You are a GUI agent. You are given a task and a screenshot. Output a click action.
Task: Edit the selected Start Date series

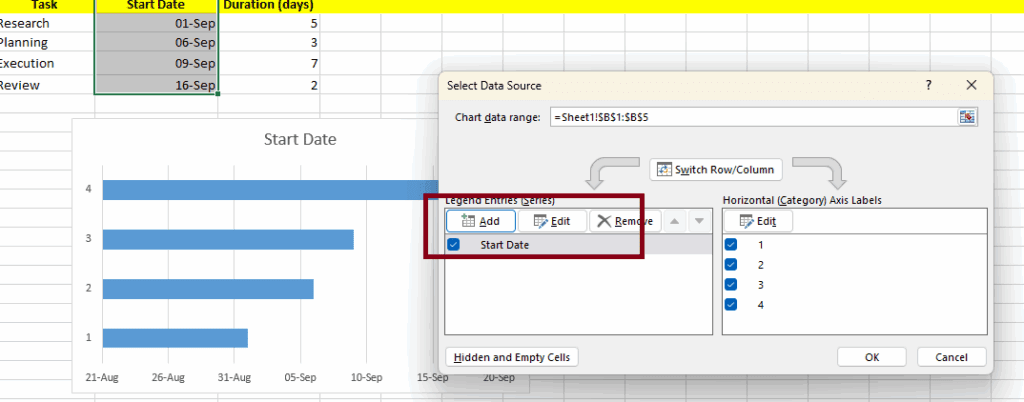point(552,221)
